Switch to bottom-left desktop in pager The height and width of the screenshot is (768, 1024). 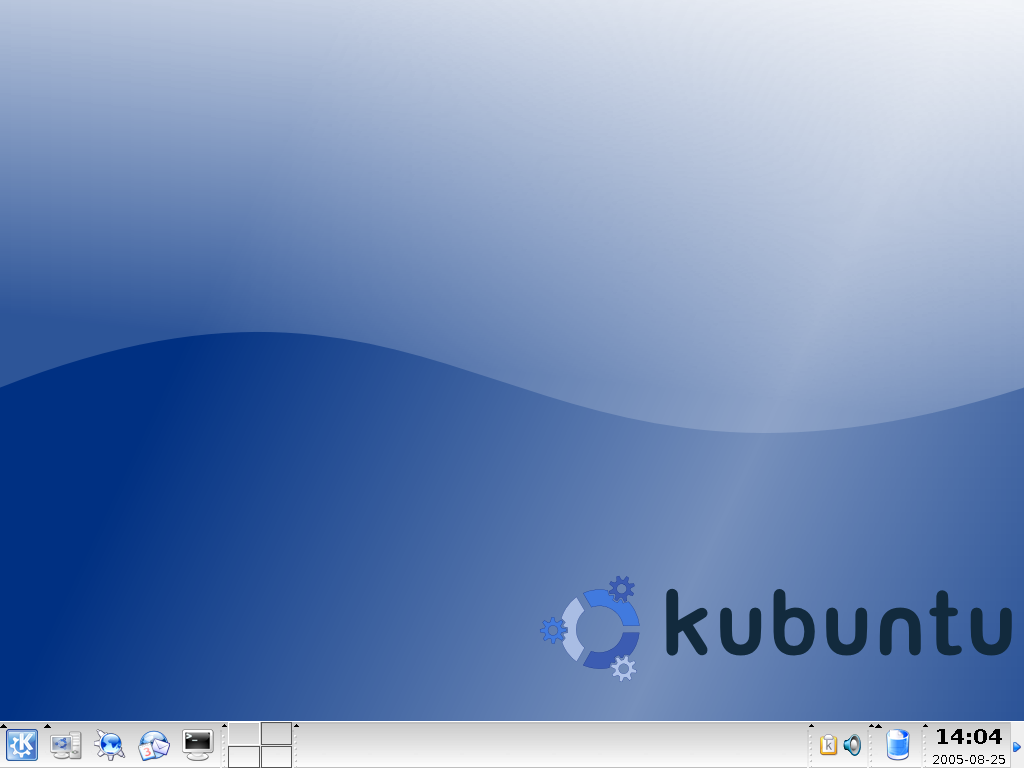point(244,757)
